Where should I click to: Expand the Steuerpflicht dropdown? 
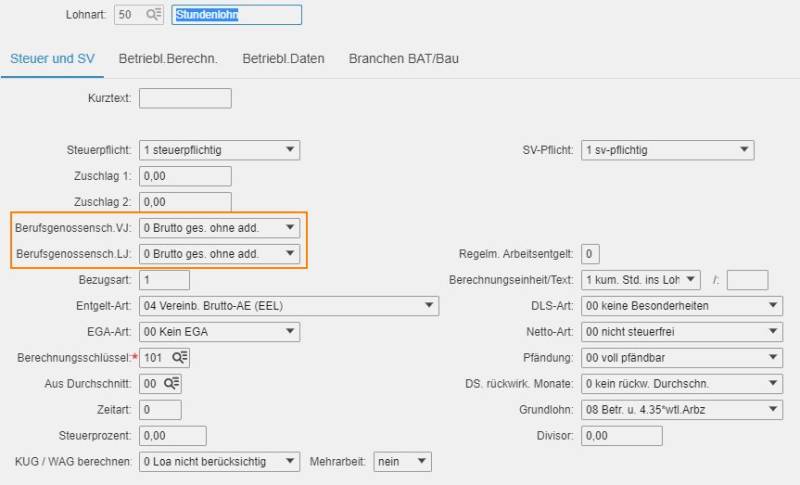[x=219, y=150]
